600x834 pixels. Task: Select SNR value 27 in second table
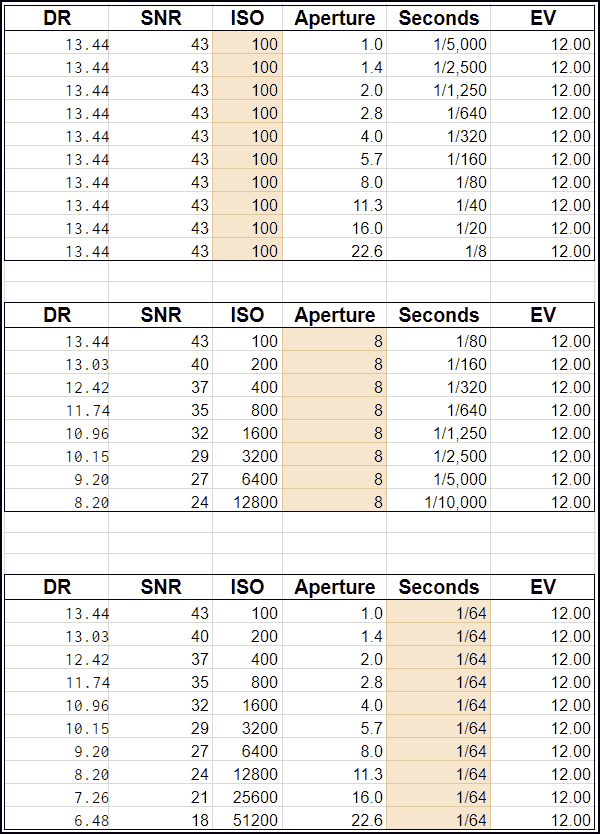161,479
